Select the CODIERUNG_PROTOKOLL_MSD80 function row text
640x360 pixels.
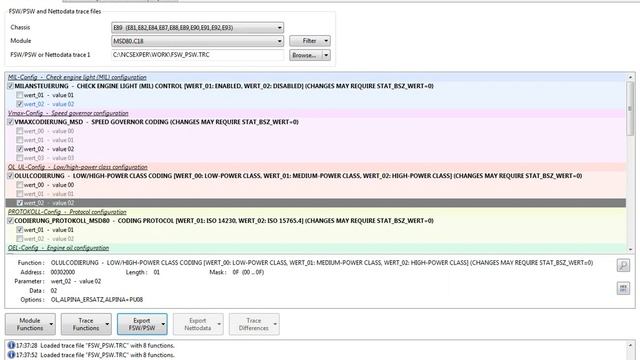[224, 221]
